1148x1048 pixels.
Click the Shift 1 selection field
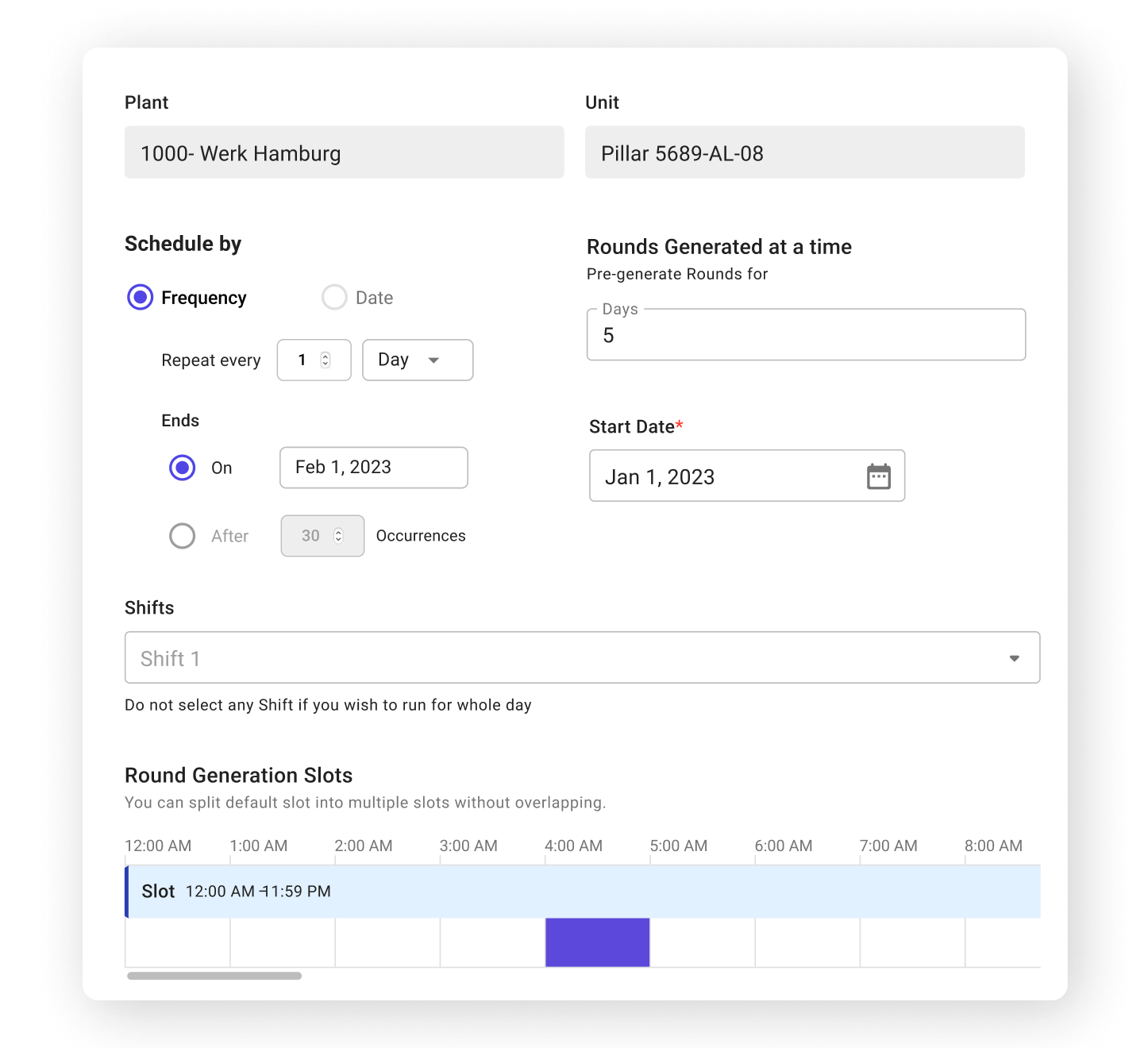coord(556,658)
